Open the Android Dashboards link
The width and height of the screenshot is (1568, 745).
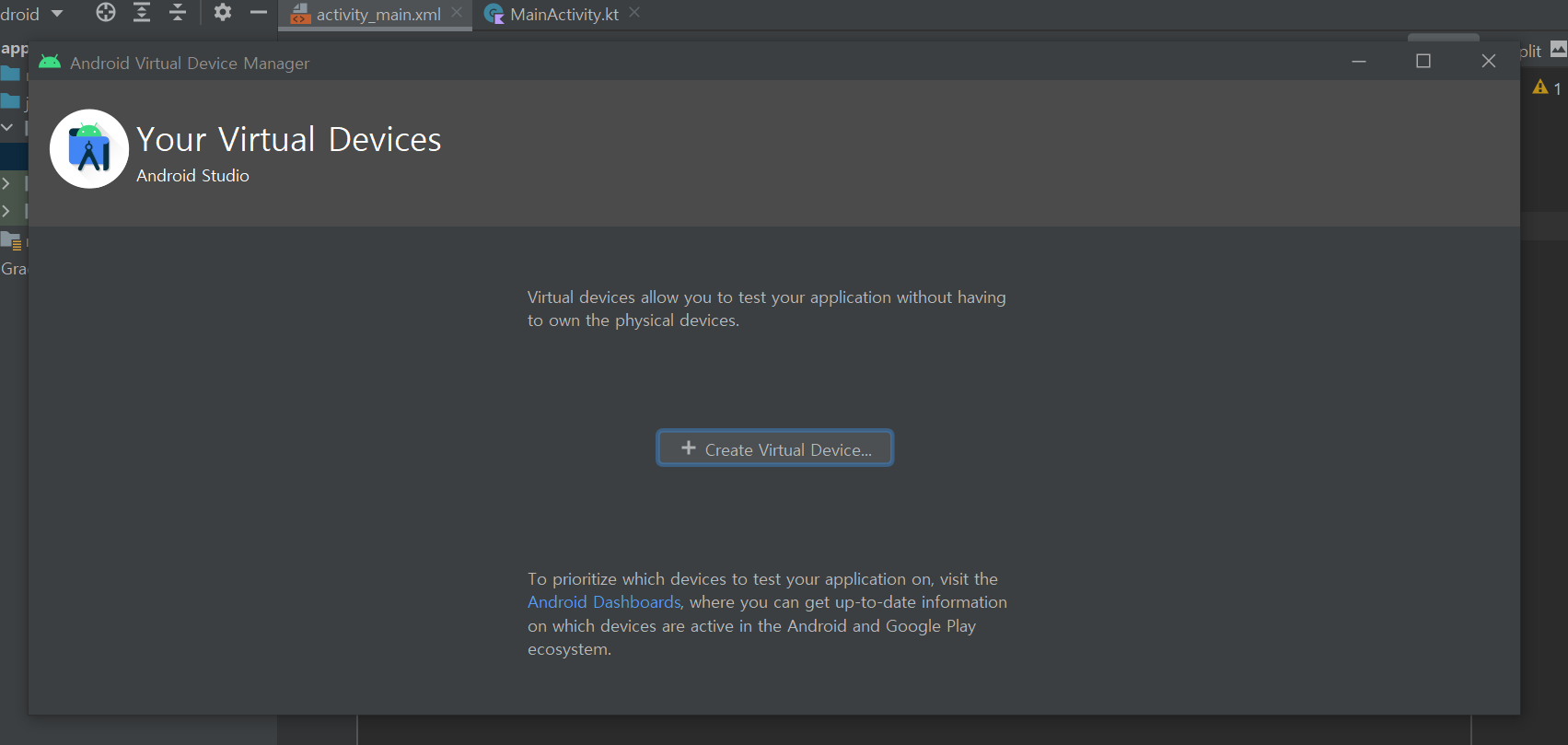[x=604, y=602]
